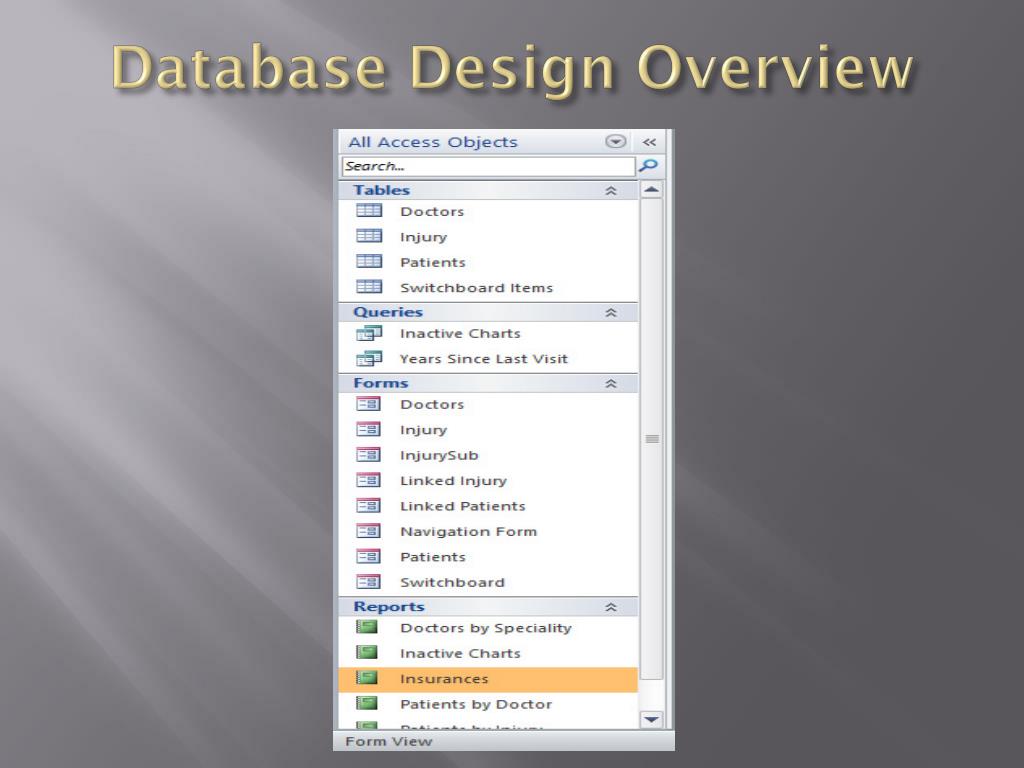Image resolution: width=1024 pixels, height=768 pixels.
Task: Open the InjurySub form icon
Action: 370,455
